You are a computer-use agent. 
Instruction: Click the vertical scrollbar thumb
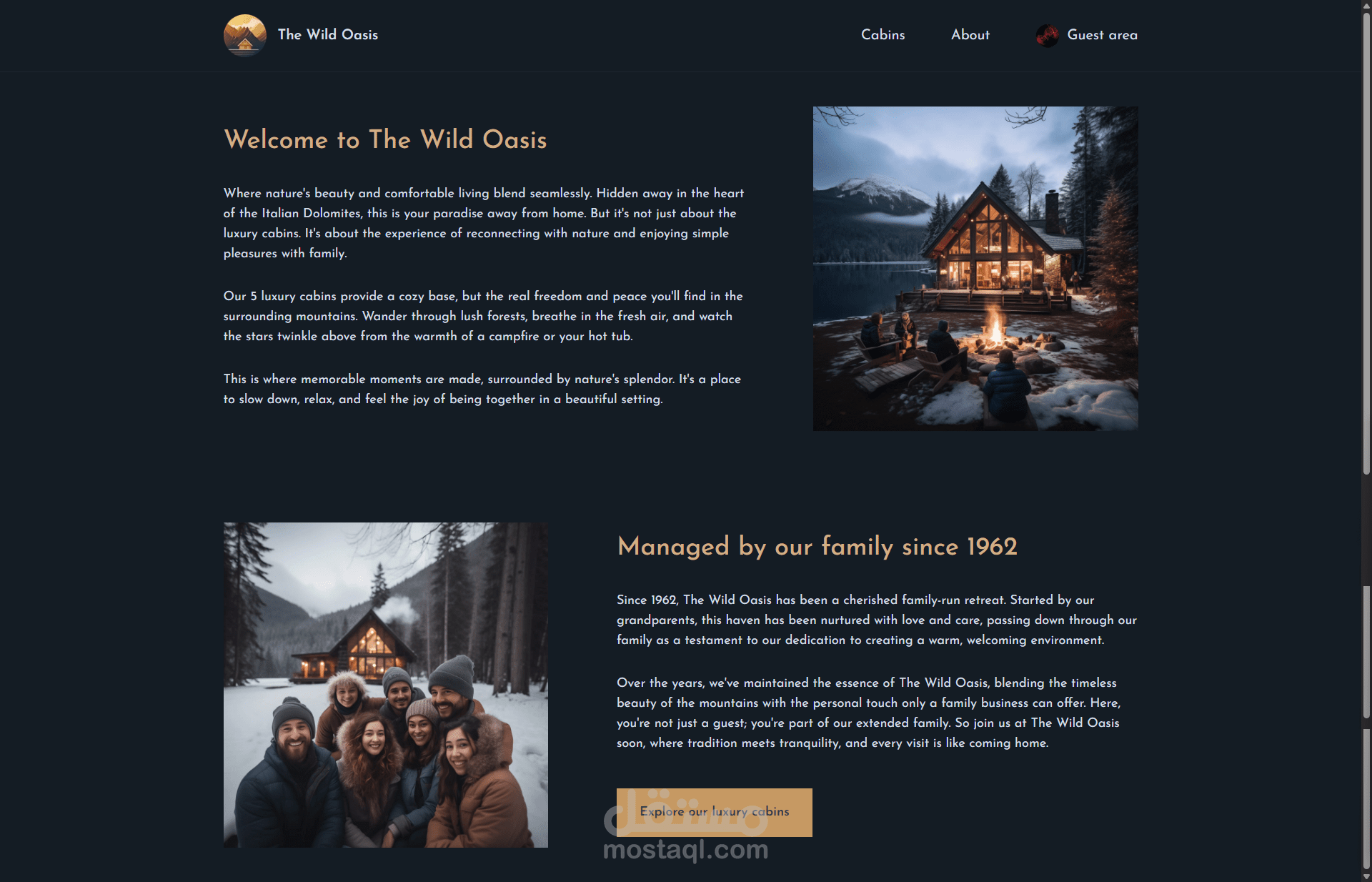(1366, 243)
